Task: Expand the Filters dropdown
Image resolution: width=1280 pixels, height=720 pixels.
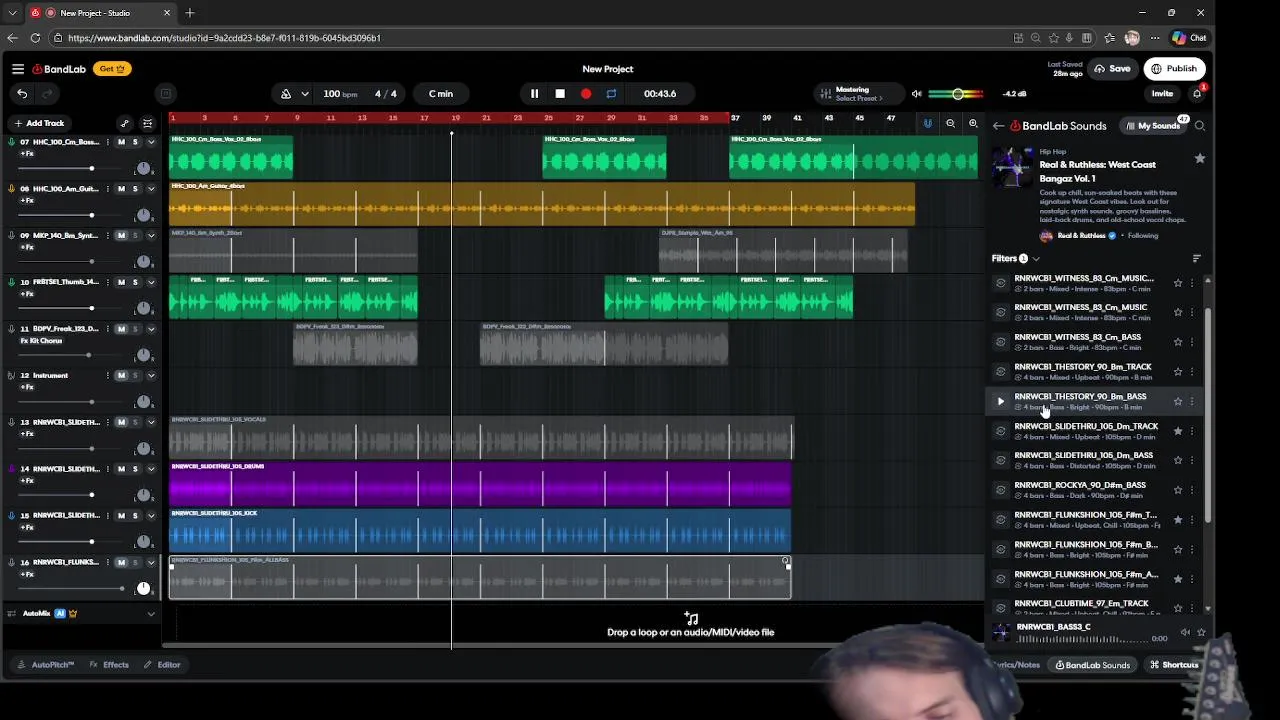Action: click(x=1016, y=259)
